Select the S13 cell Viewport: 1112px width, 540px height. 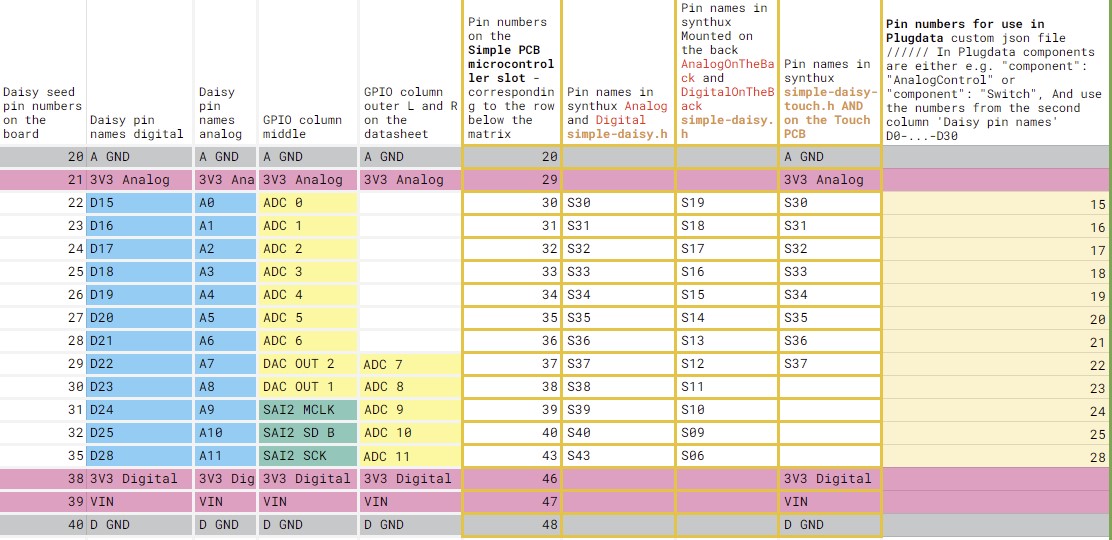point(727,341)
